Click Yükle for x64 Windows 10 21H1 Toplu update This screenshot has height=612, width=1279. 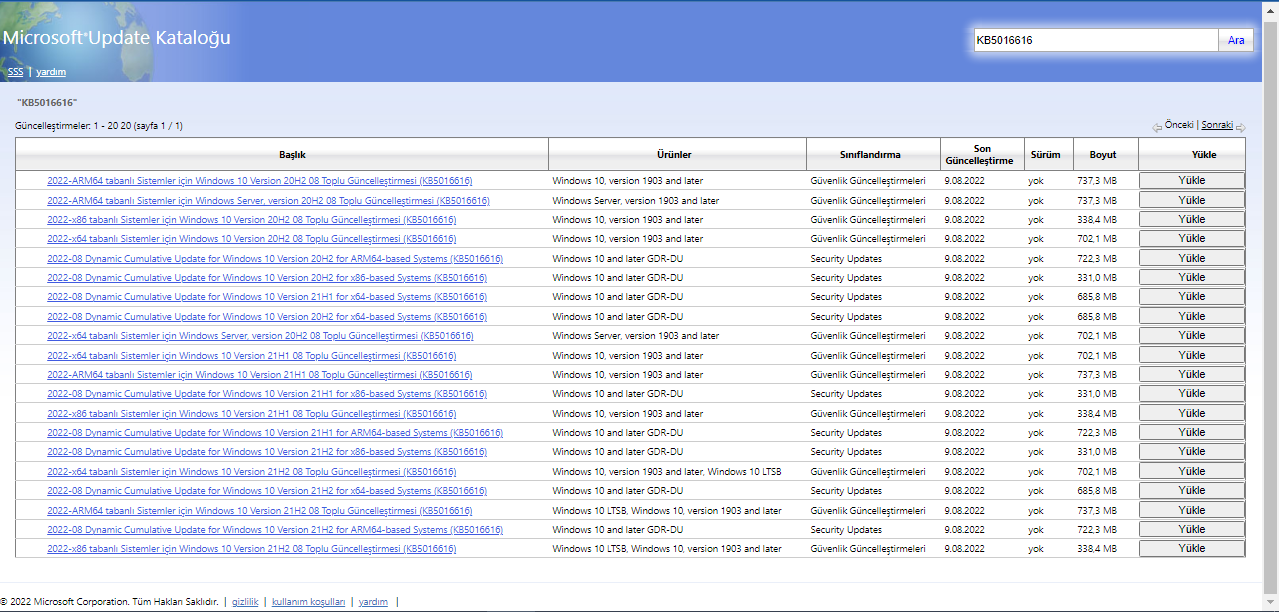point(1192,355)
